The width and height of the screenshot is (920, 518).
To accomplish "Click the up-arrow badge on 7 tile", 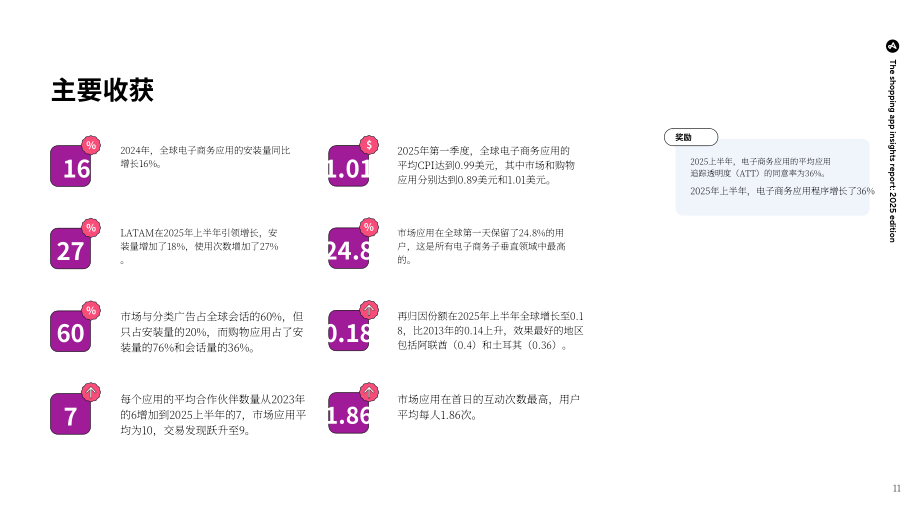I will point(91,392).
